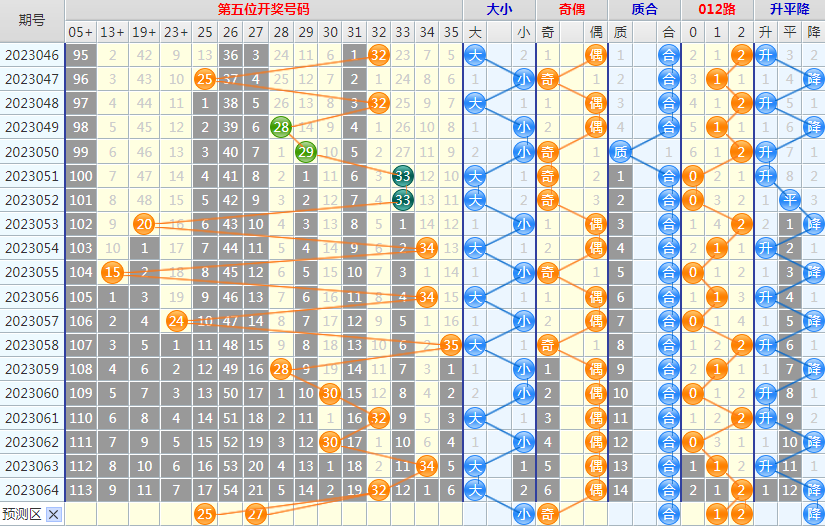Select period label 2023064
Viewport: 825px width, 526px height.
click(x=32, y=490)
